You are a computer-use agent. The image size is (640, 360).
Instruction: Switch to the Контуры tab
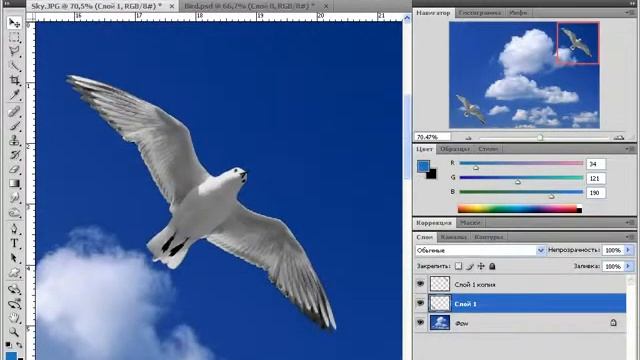[x=489, y=237]
